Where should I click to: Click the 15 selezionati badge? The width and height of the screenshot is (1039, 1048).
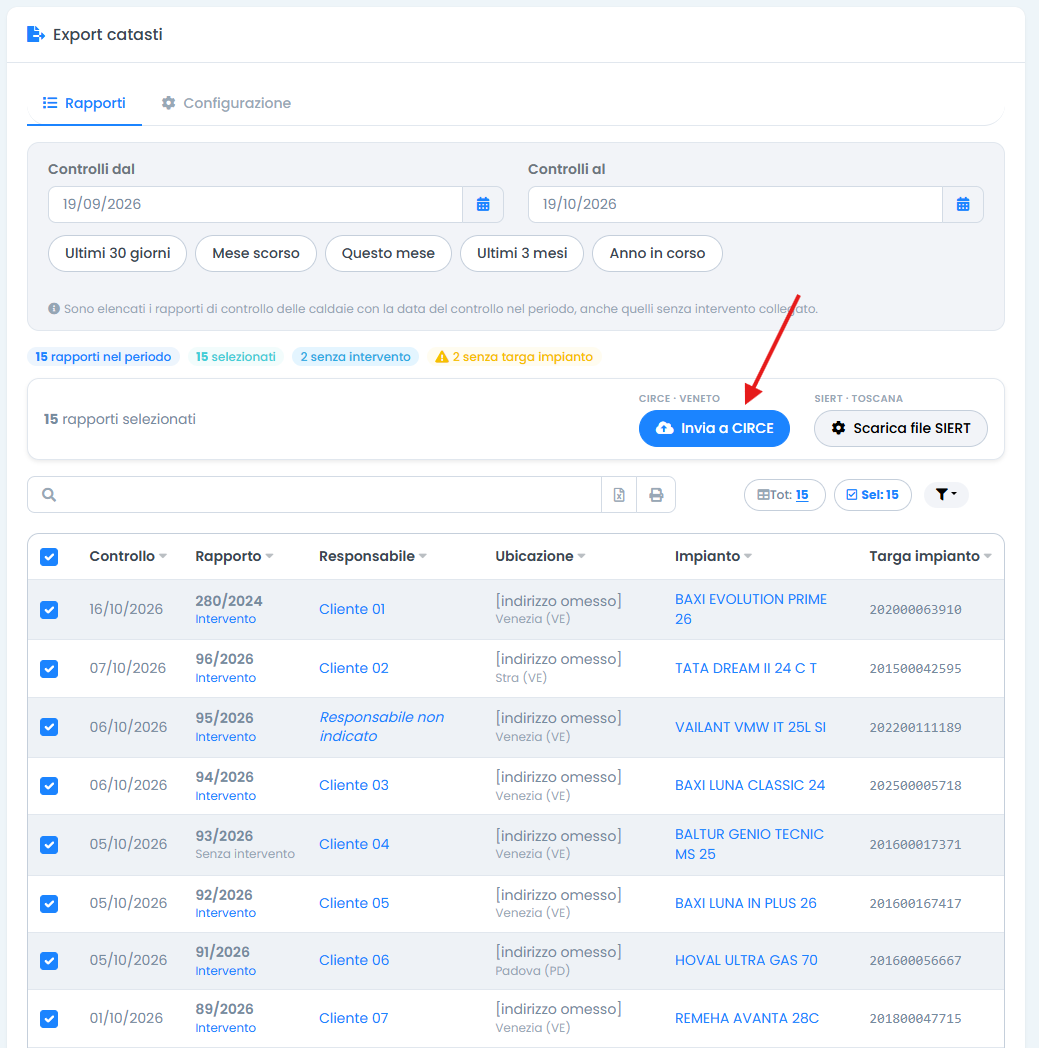pyautogui.click(x=236, y=357)
